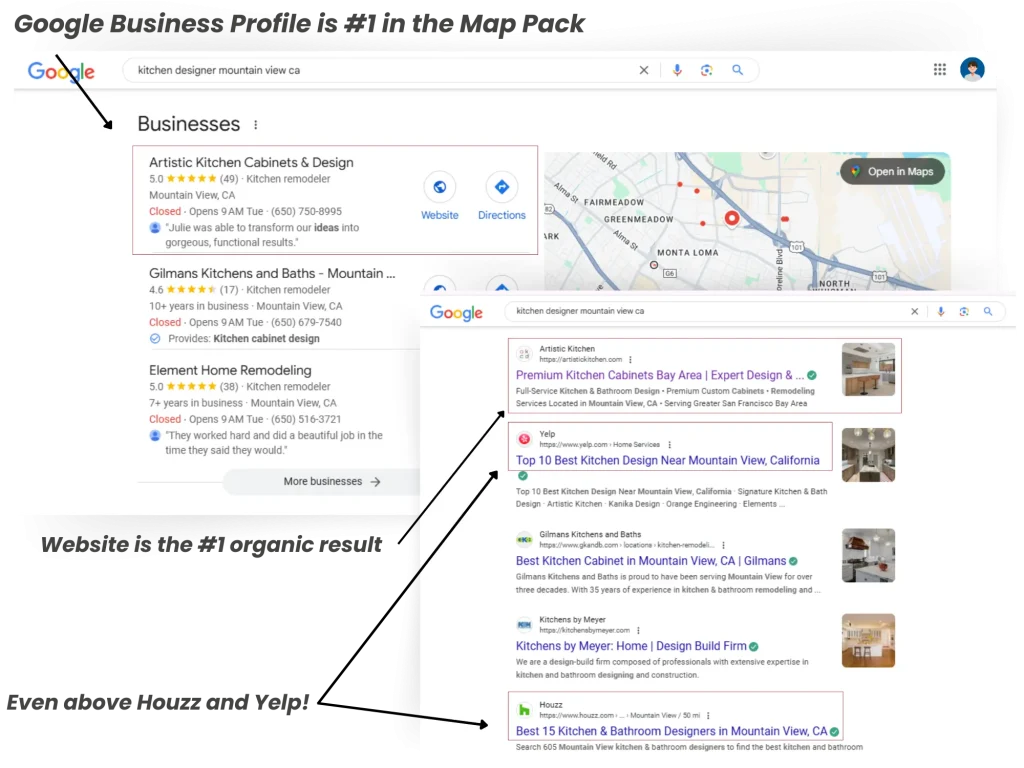
Task: Click green verified badge on Gilmans result
Action: (793, 561)
